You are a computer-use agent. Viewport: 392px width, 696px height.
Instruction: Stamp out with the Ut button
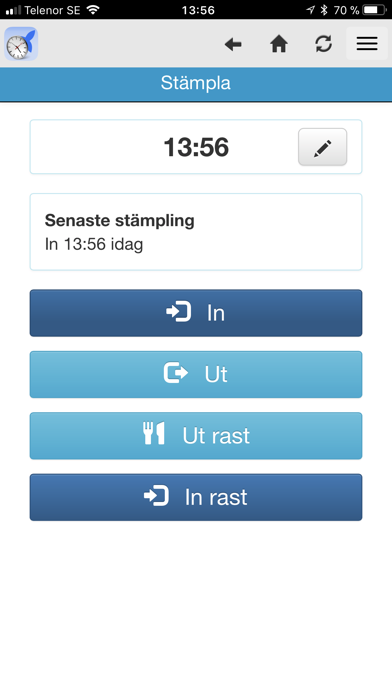(196, 374)
